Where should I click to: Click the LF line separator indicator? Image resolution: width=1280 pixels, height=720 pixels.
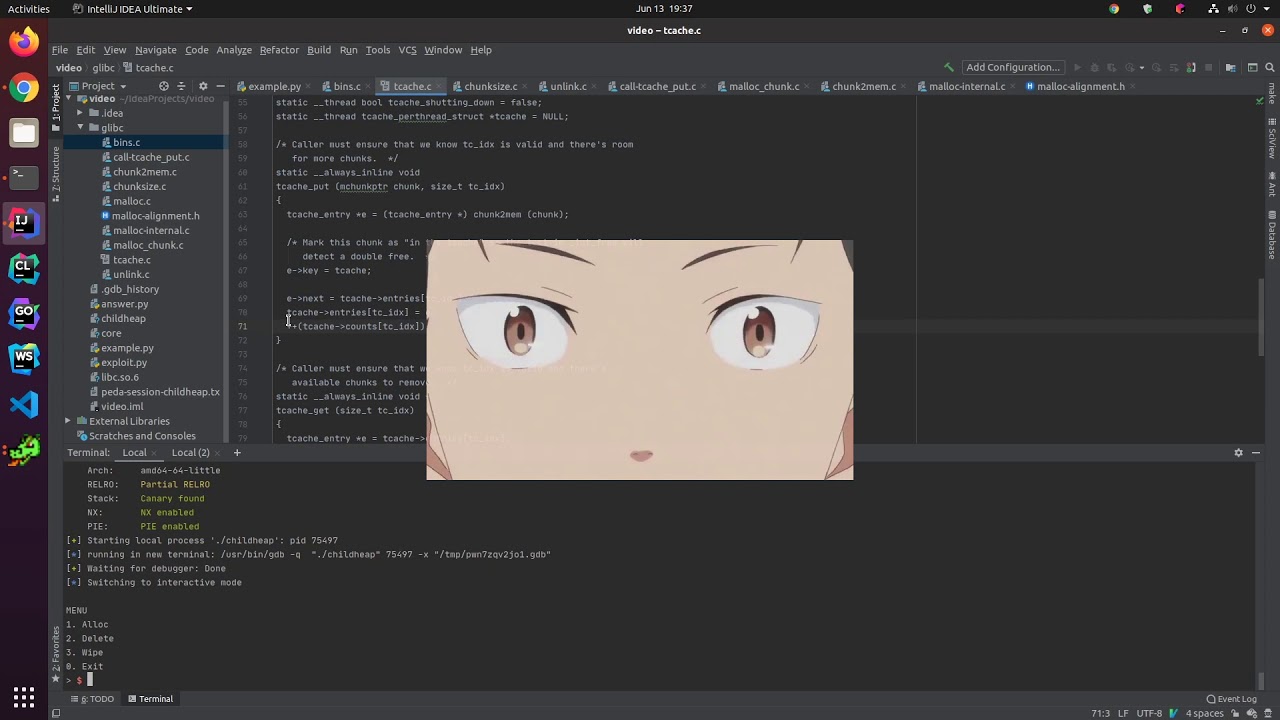1123,713
